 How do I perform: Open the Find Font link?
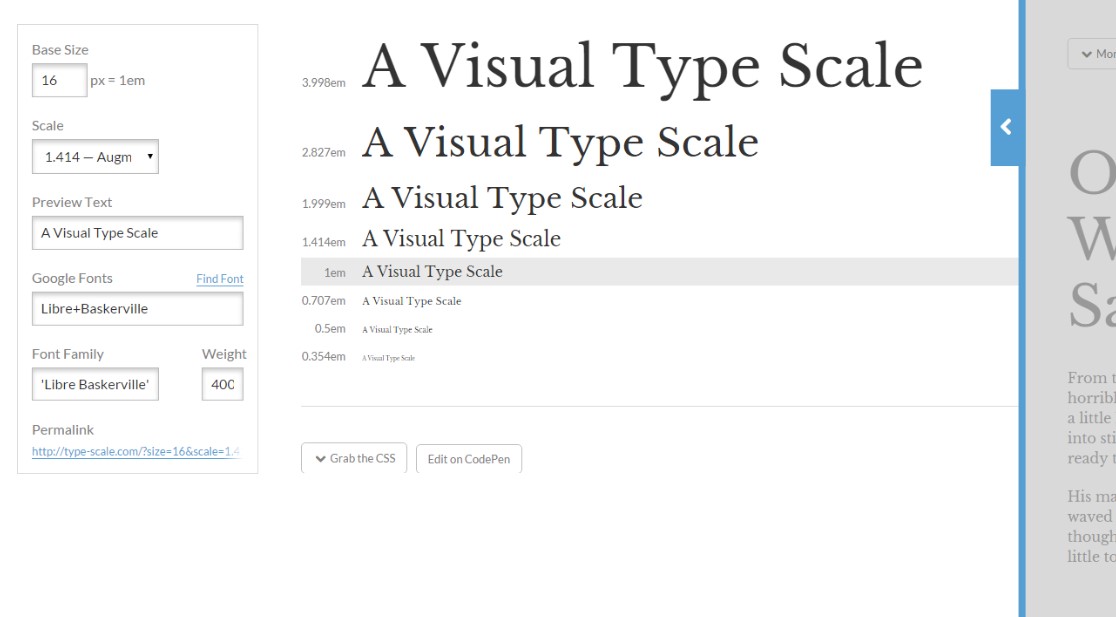tap(219, 279)
